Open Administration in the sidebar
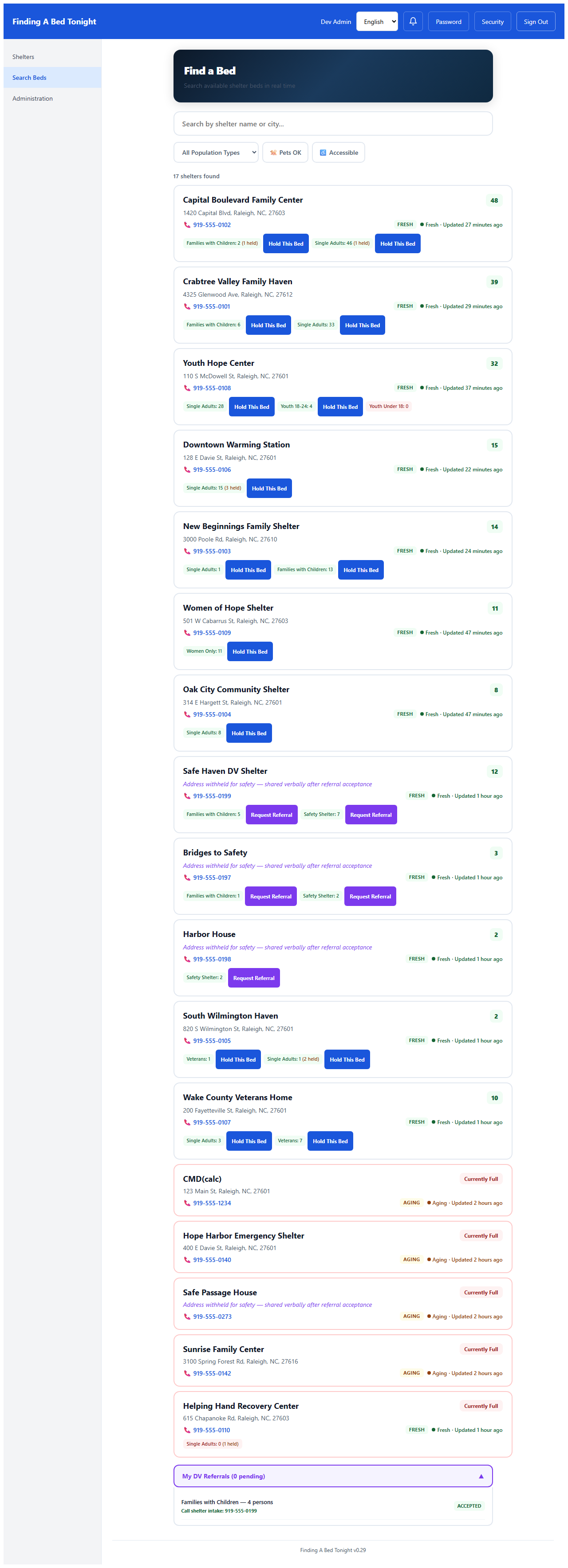Image resolution: width=568 pixels, height=1568 pixels. [32, 98]
